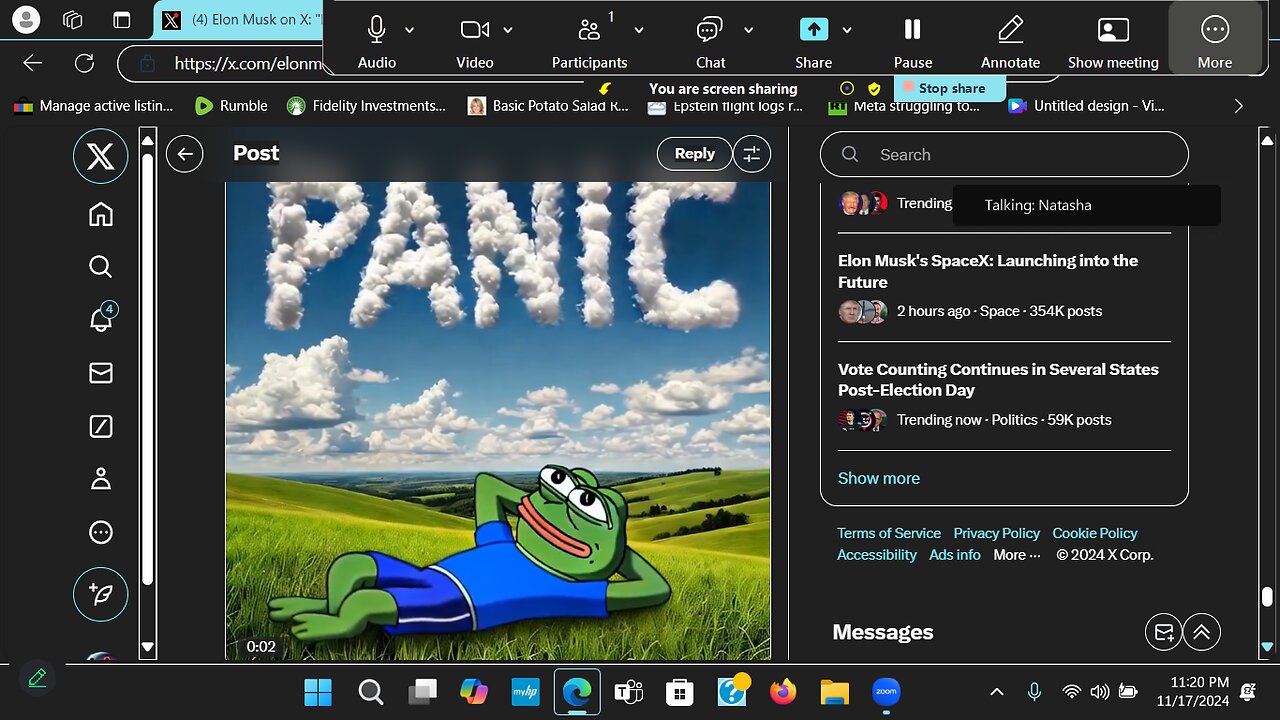This screenshot has width=1280, height=720.
Task: Open browser profile avatar icon
Action: [26, 19]
